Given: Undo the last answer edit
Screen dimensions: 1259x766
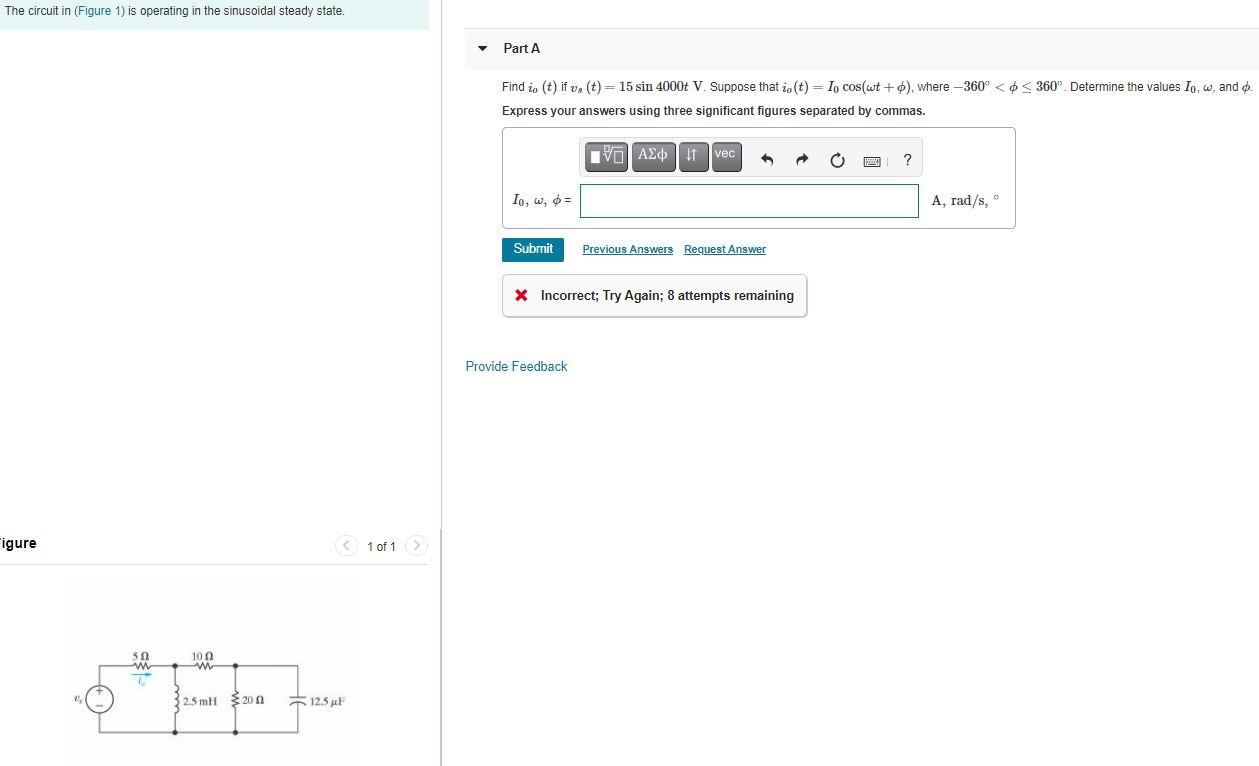Looking at the screenshot, I should click(x=766, y=159).
